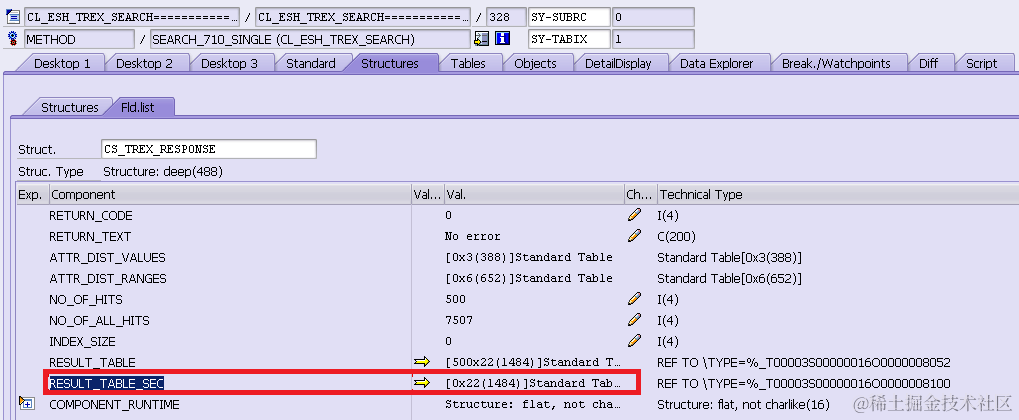
Task: Click the navigate-to-source icon beside method name
Action: 482,39
